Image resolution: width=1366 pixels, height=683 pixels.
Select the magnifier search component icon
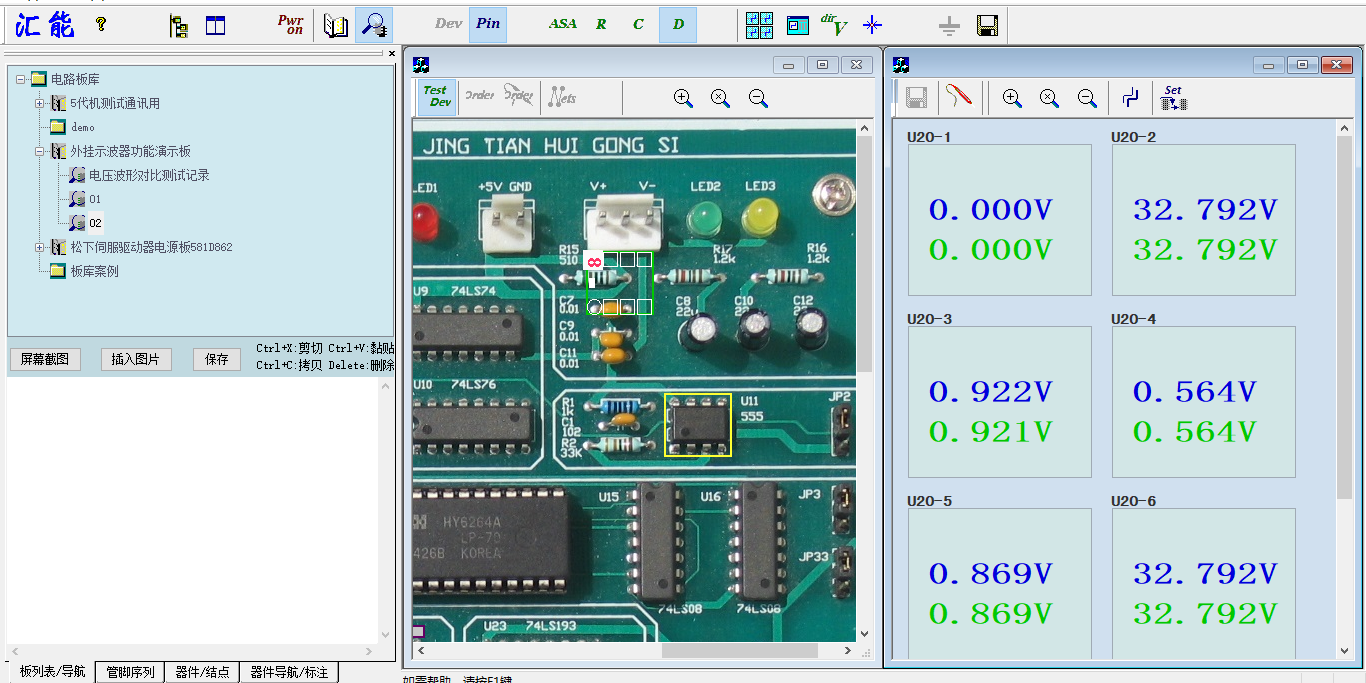(x=374, y=25)
